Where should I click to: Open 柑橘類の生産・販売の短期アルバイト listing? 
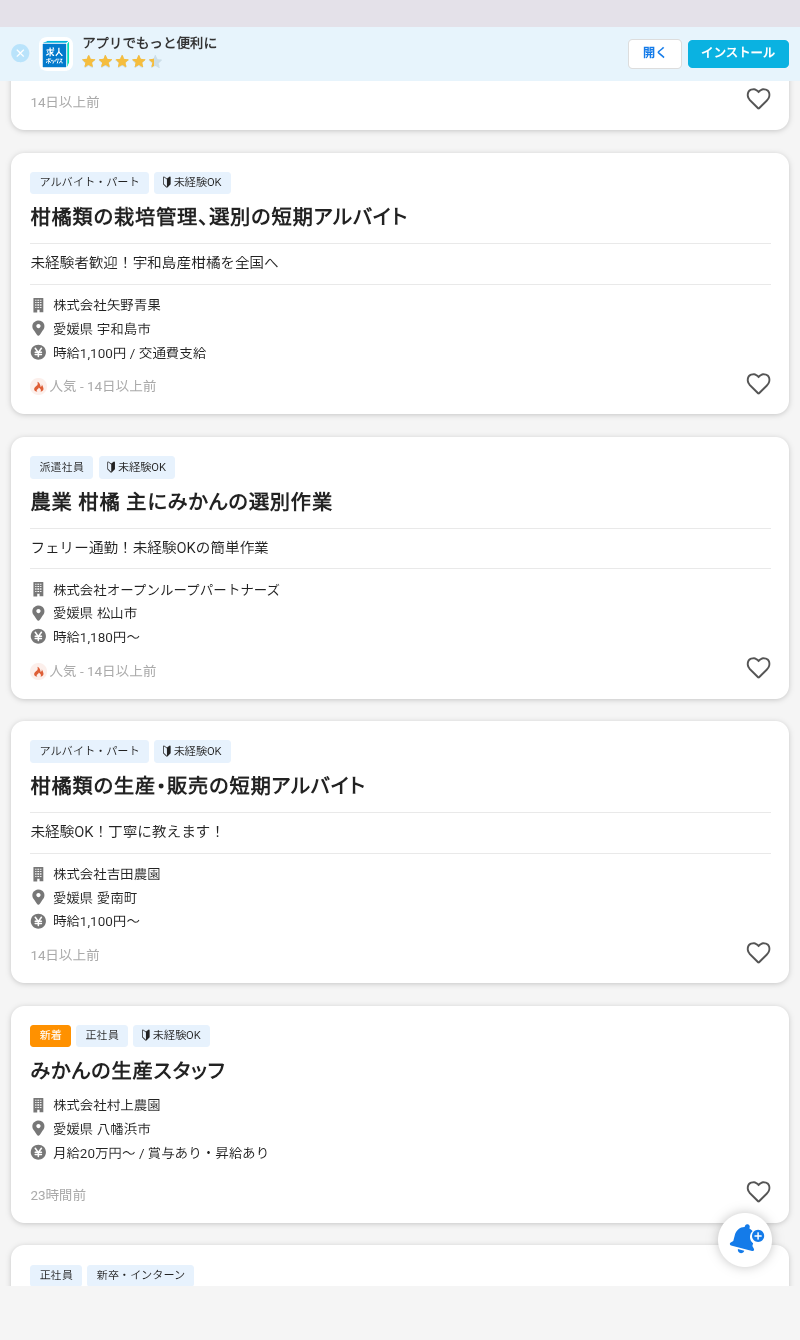[x=198, y=786]
